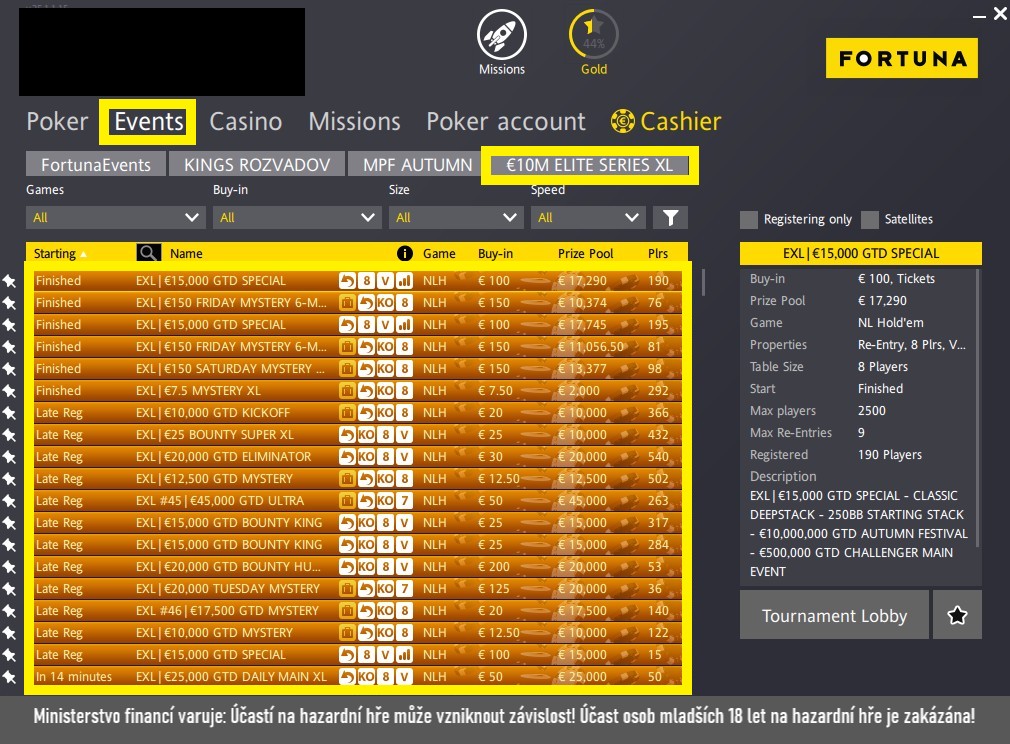
Task: Open the Missions main tab
Action: click(354, 121)
